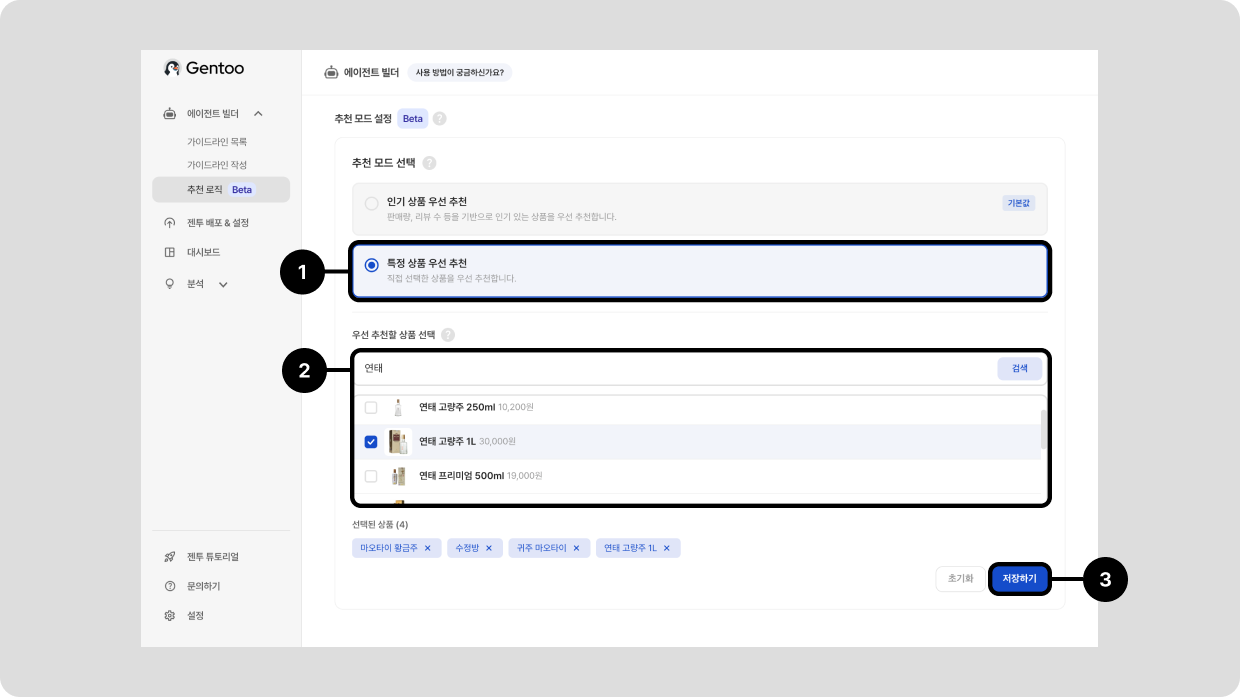Remove the 마오타이 황금주 chip

(x=427, y=548)
